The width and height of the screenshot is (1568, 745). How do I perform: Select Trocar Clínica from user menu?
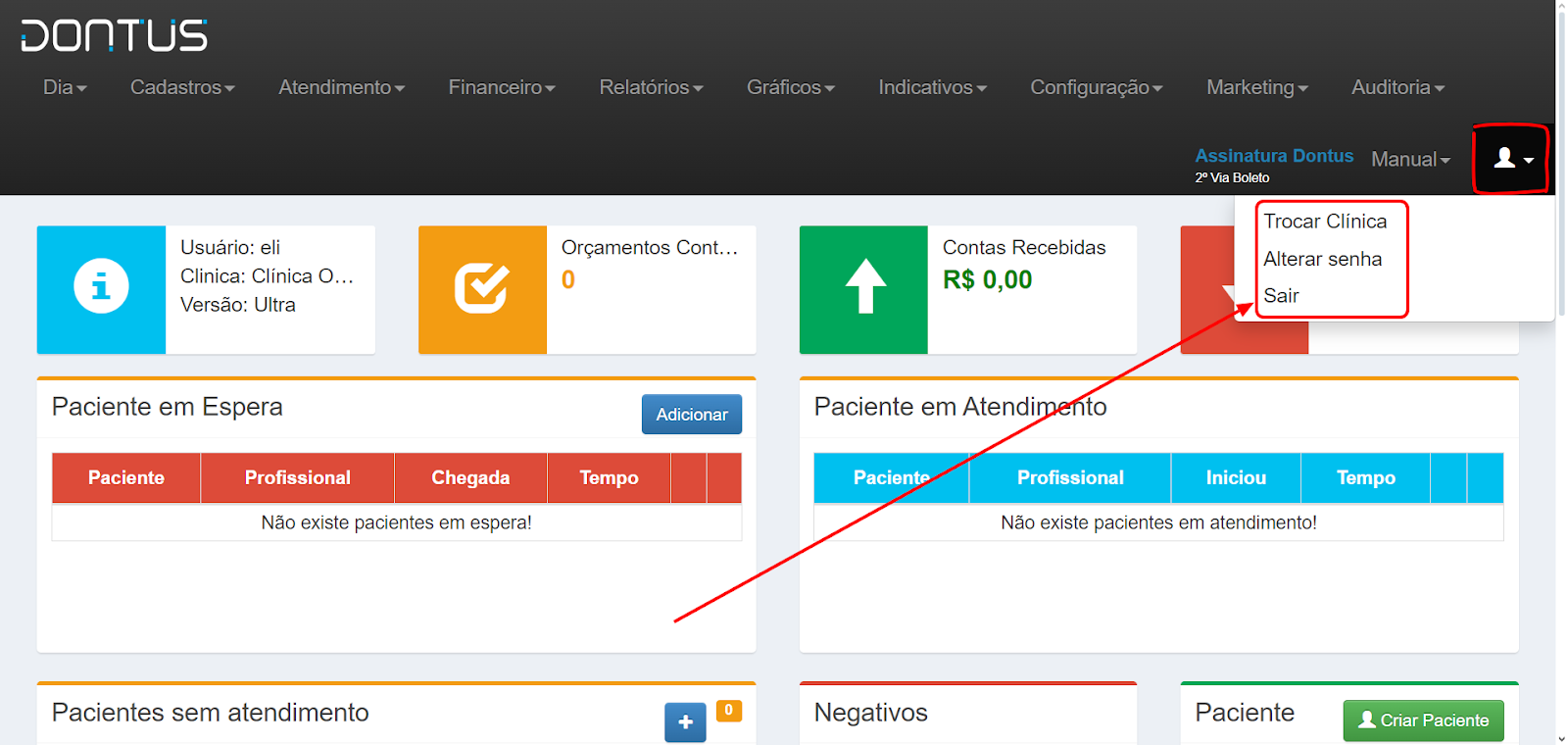pos(1325,222)
